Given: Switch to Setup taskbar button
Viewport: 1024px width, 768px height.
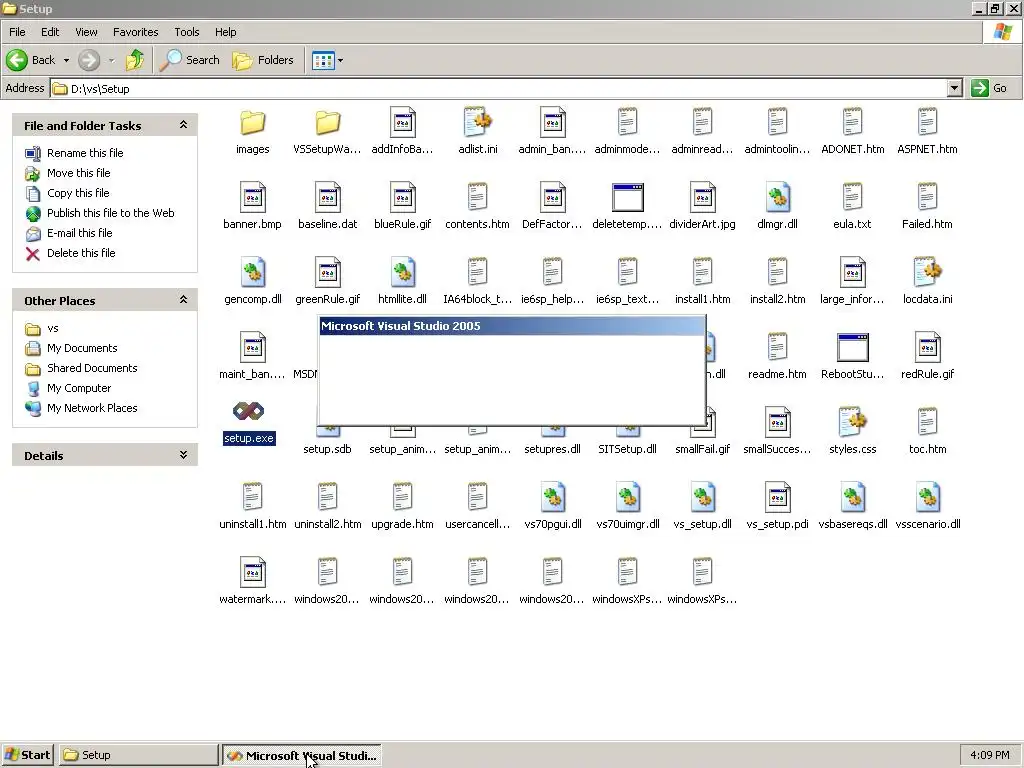Looking at the screenshot, I should 138,755.
